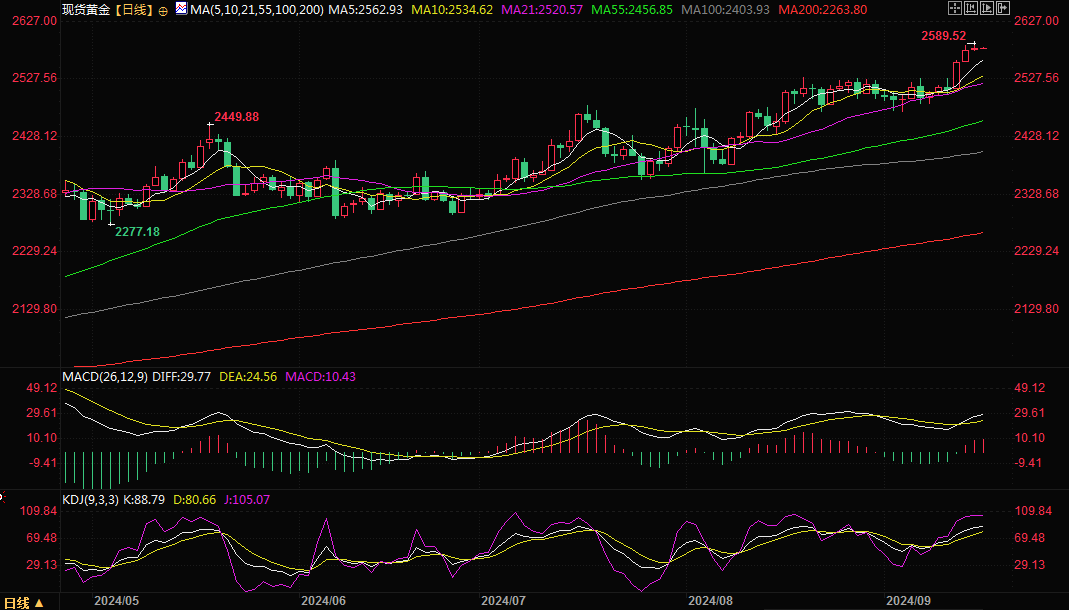Click the MA5 value label
This screenshot has width=1069, height=610.
tap(367, 10)
